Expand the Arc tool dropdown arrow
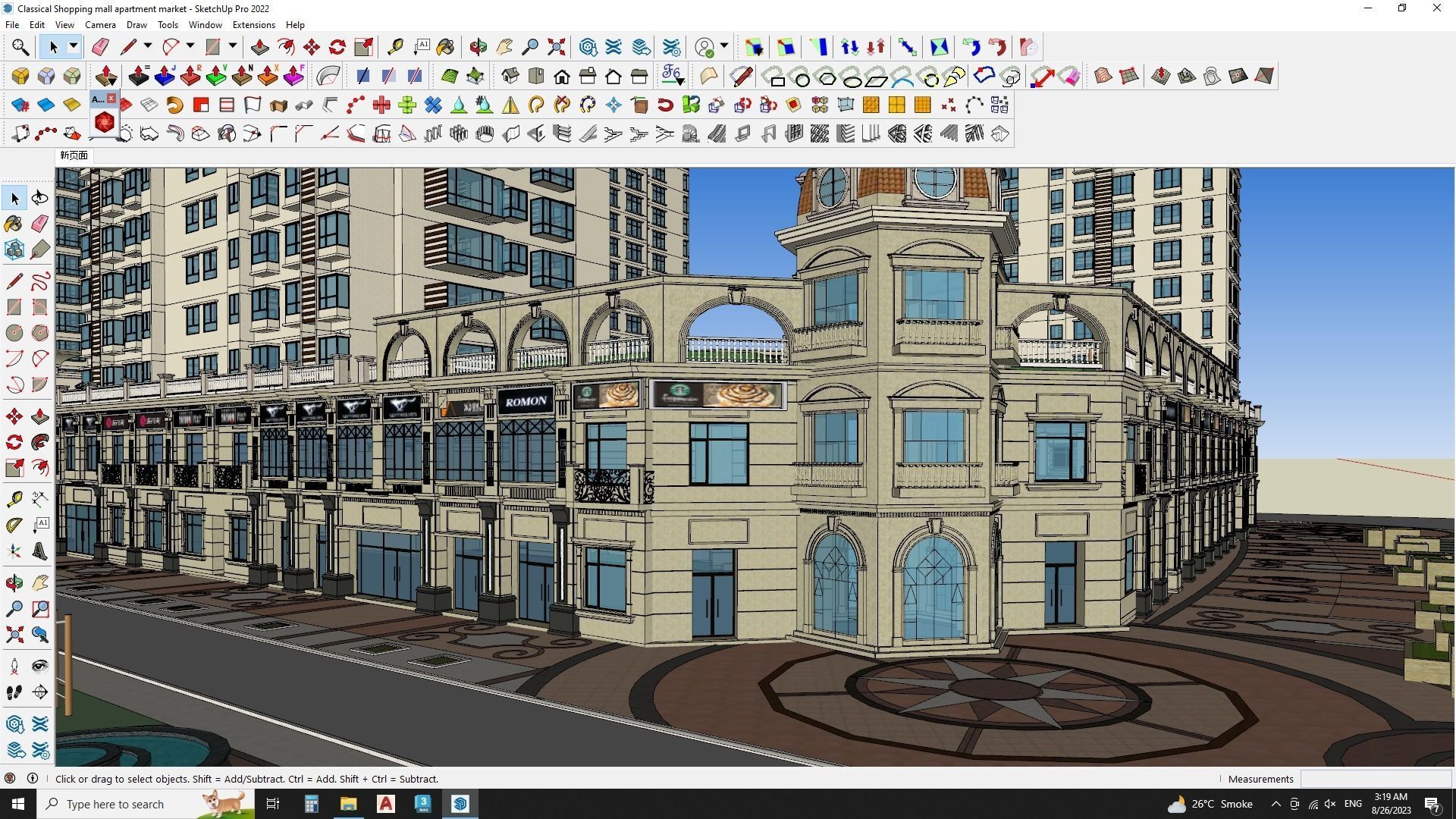 pyautogui.click(x=190, y=47)
